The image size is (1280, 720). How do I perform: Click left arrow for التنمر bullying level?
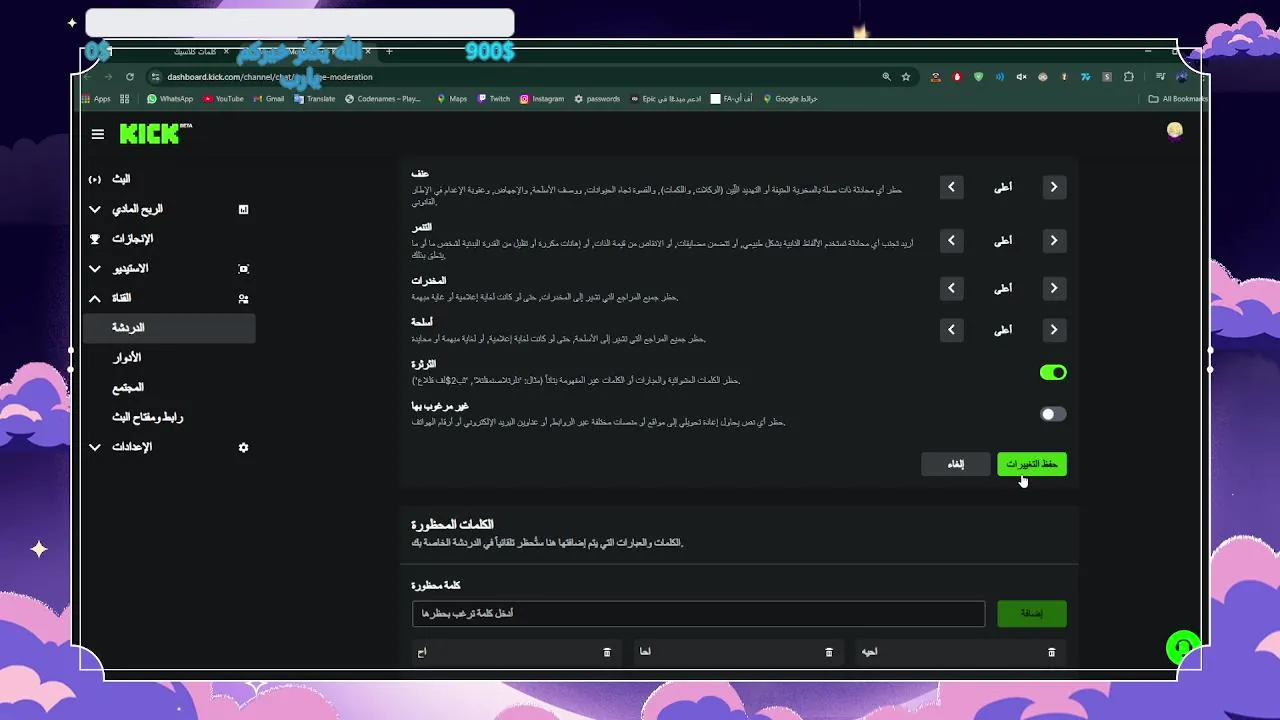951,240
